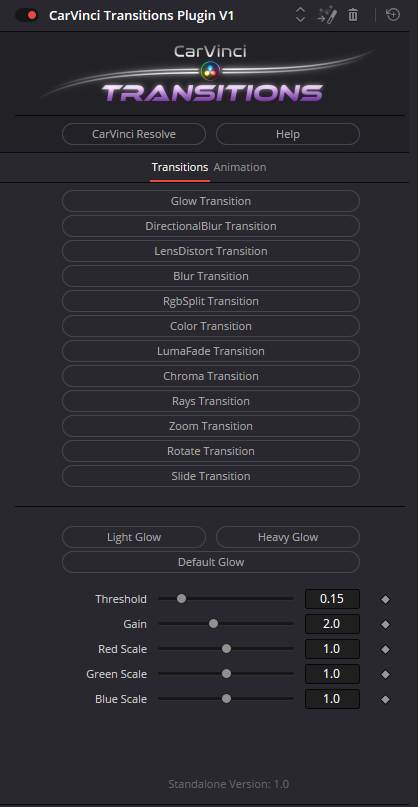Select RgbSplit Transition
Screen dimensions: 418x807
pyautogui.click(x=211, y=301)
